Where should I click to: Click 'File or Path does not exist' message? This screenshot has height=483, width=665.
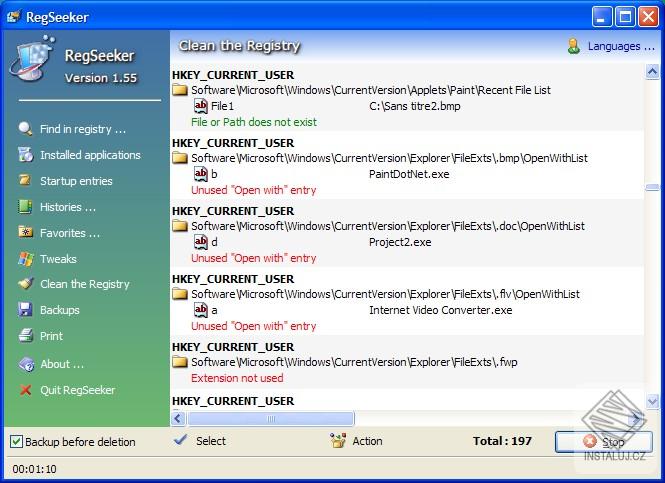254,122
